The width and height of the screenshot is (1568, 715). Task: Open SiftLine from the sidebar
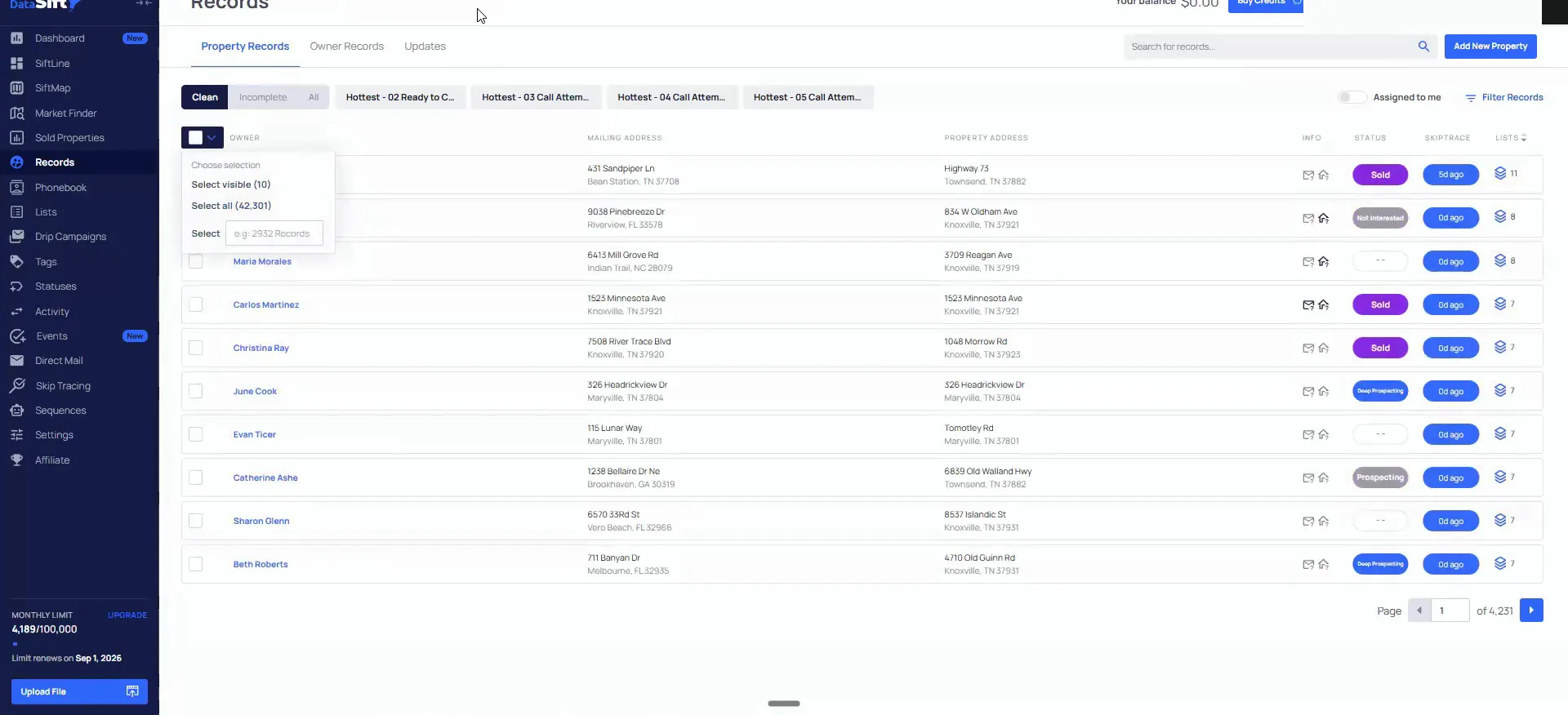[x=52, y=64]
